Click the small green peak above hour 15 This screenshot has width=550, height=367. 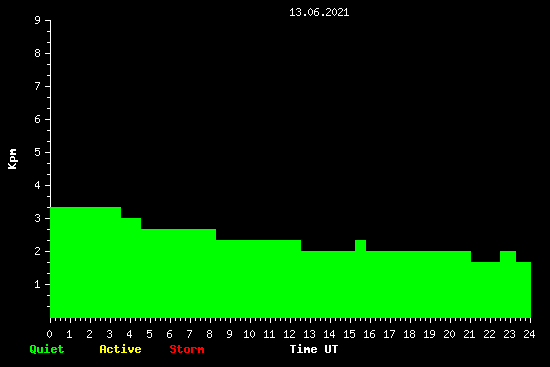(360, 246)
